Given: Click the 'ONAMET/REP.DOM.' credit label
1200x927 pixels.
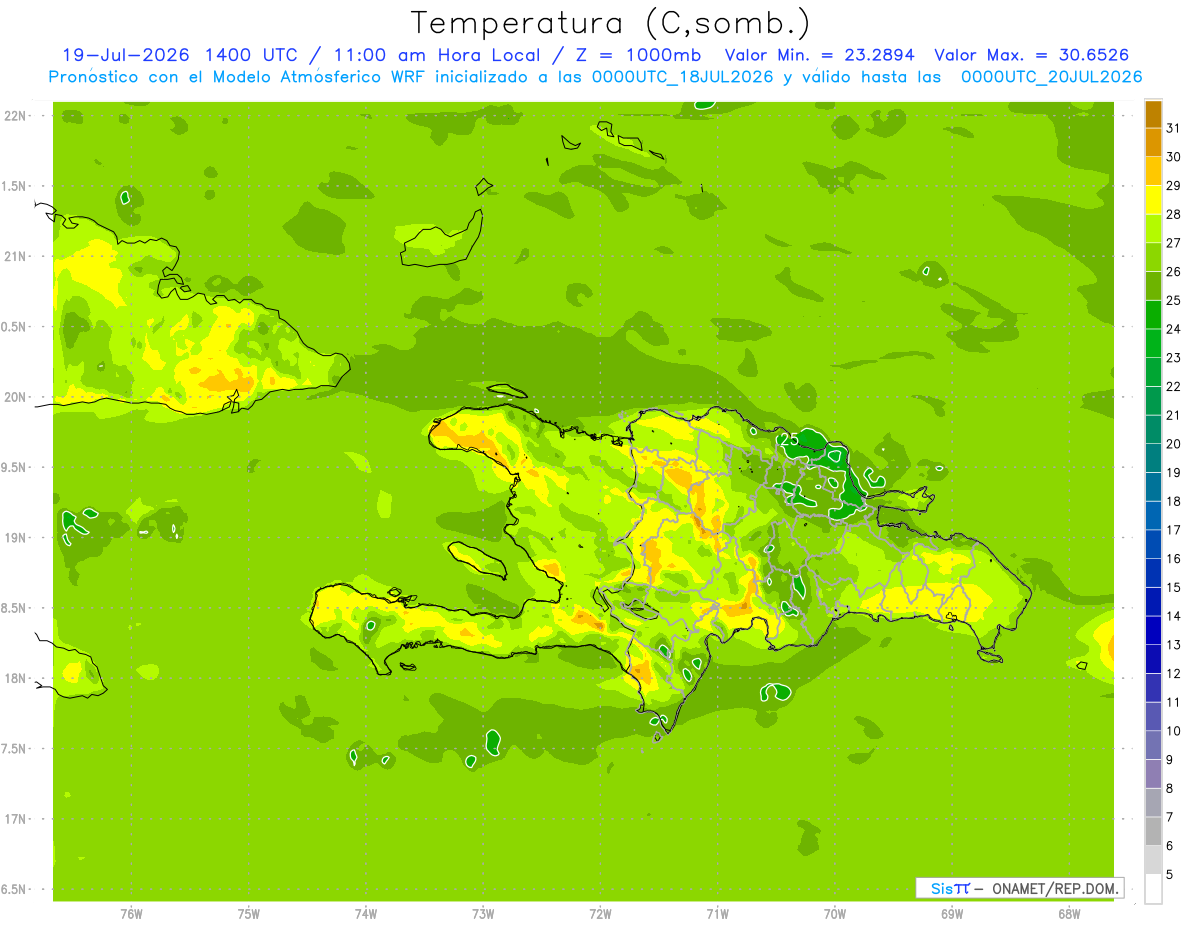Looking at the screenshot, I should (x=1053, y=888).
